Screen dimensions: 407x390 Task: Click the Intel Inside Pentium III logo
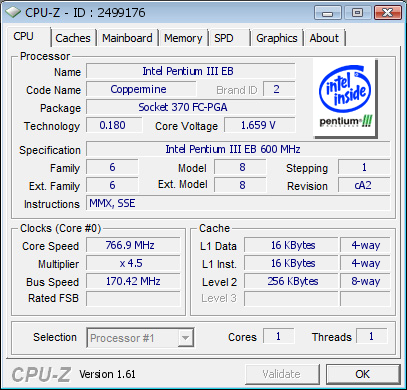coord(345,98)
